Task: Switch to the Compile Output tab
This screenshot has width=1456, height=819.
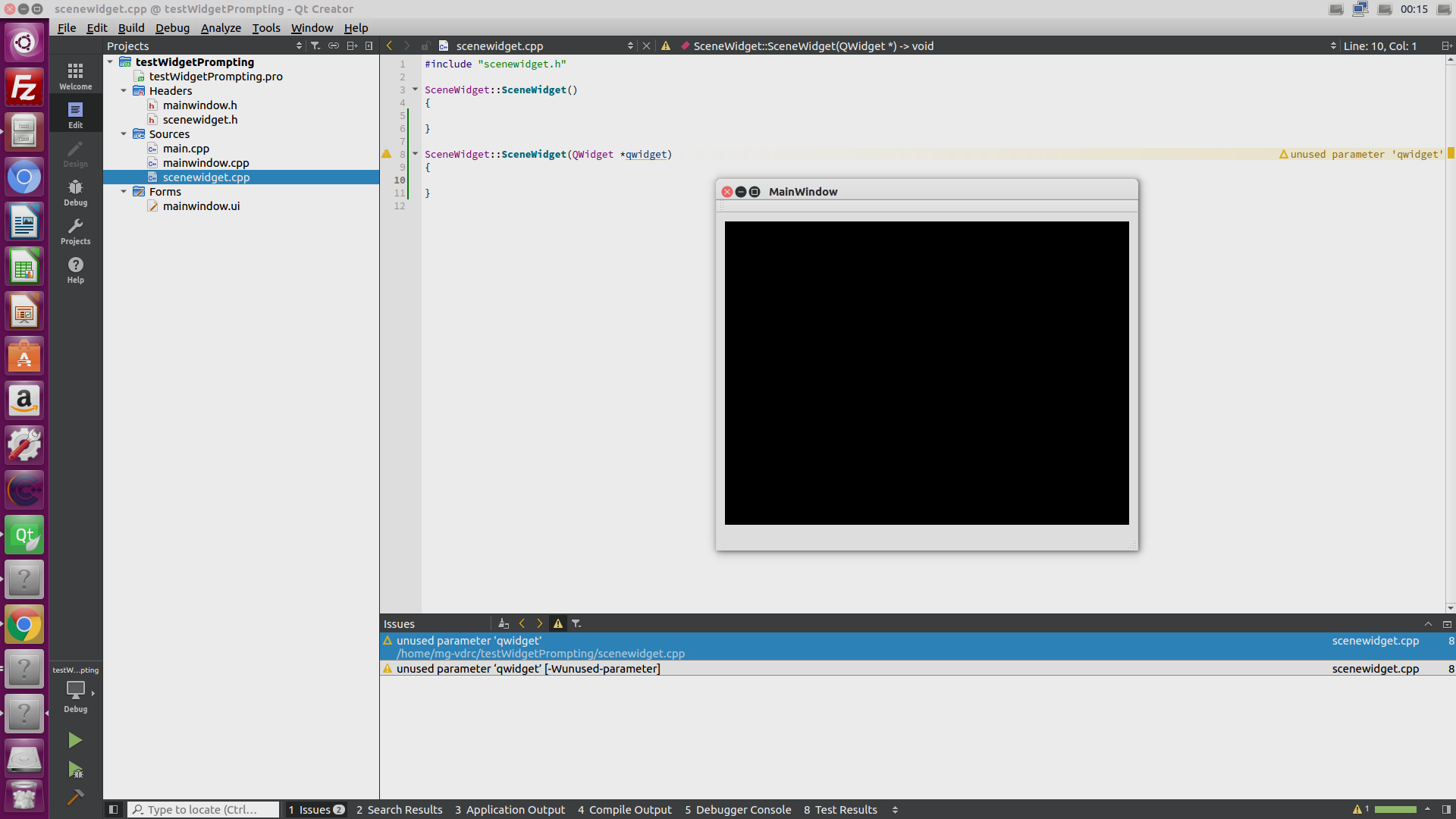Action: [624, 809]
